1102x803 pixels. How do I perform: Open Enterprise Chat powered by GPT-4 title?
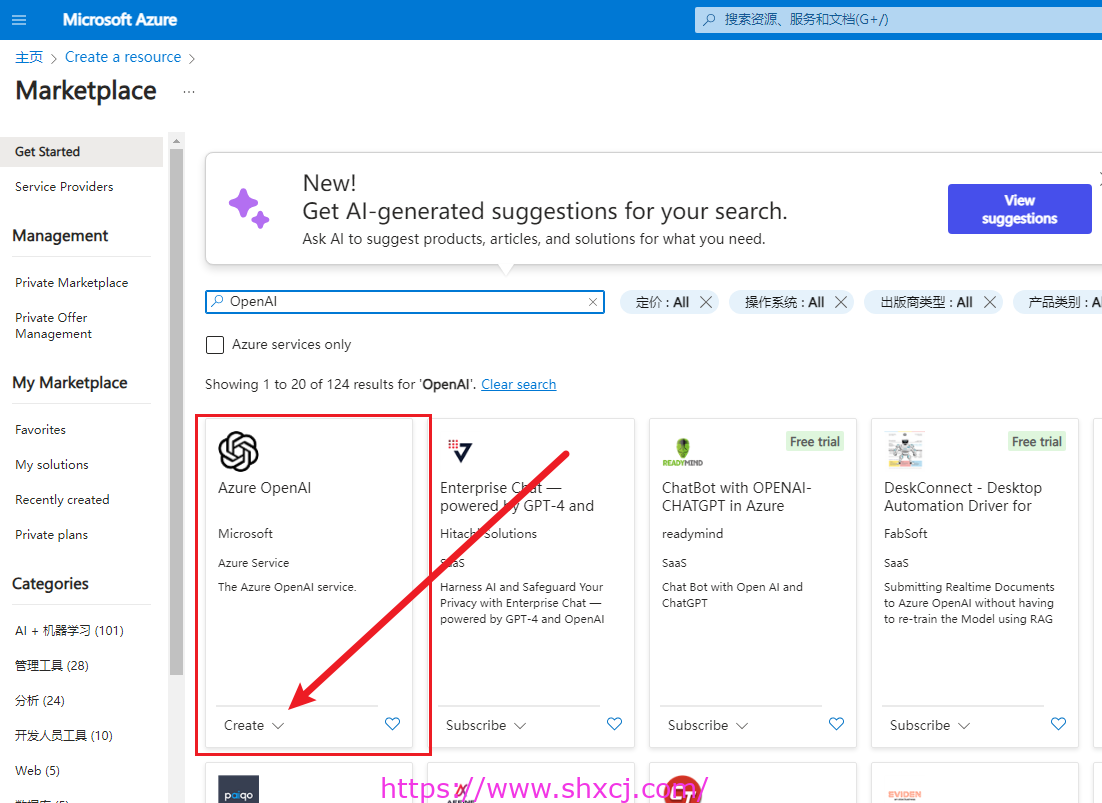(517, 497)
